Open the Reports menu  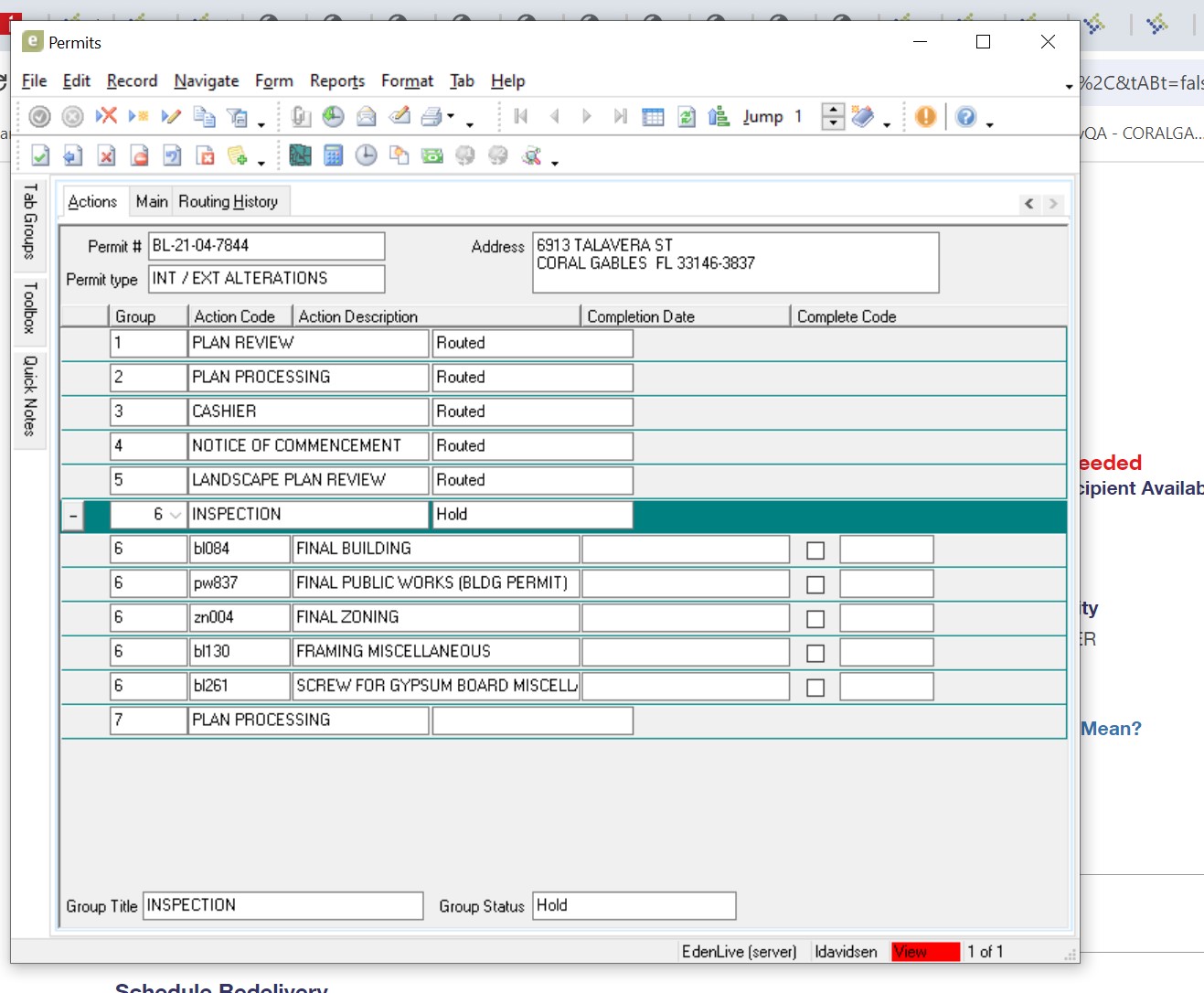coord(336,81)
